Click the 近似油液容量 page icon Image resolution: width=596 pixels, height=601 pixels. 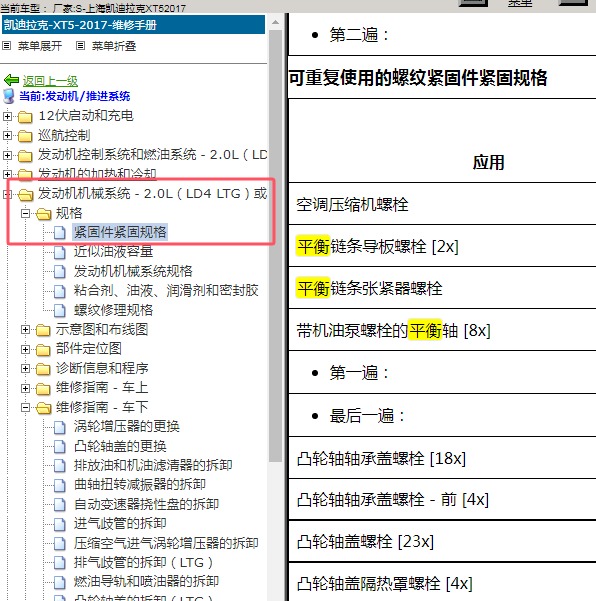(x=60, y=252)
